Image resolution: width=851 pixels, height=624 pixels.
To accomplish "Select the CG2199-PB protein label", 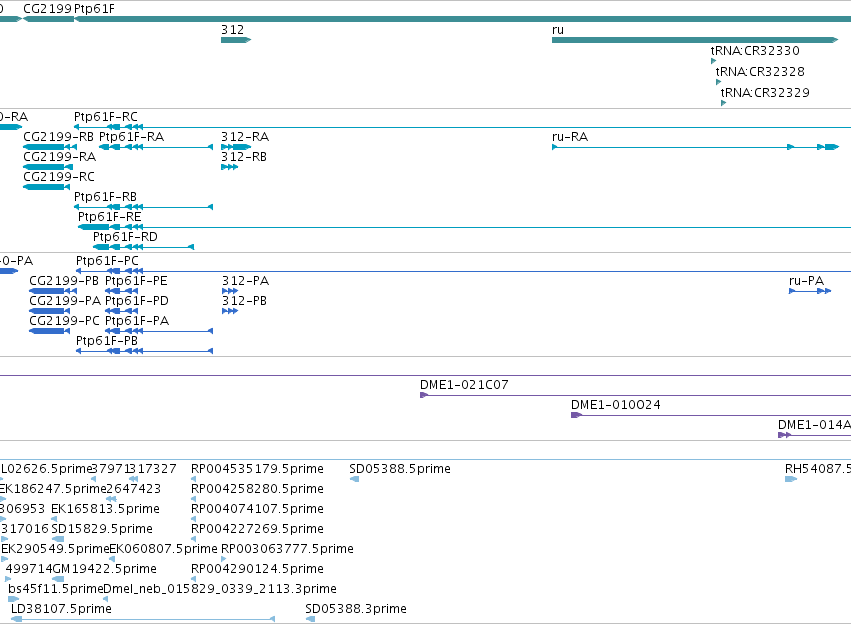I will pos(64,281).
